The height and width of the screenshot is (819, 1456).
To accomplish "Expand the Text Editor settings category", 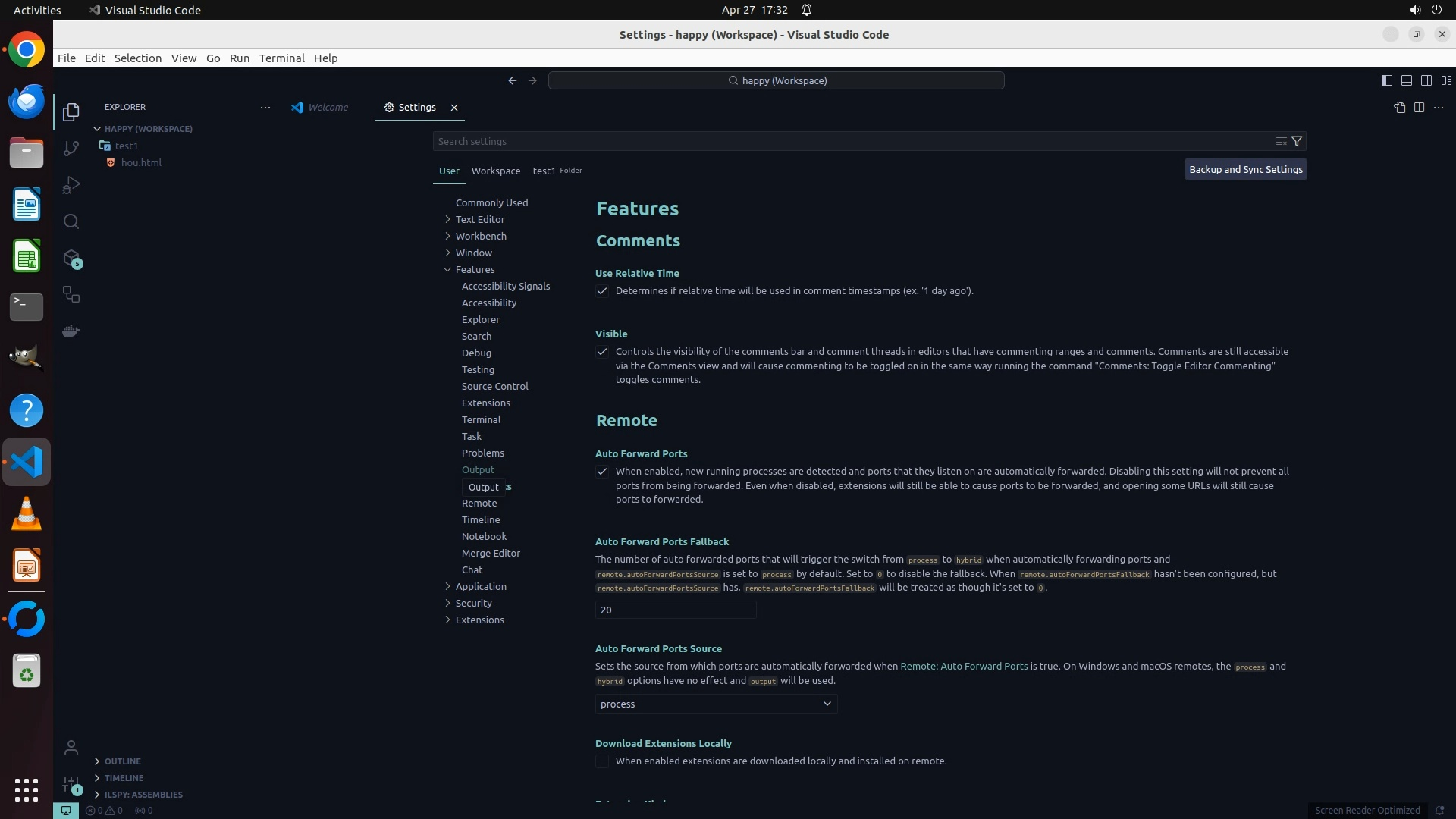I will tap(479, 219).
